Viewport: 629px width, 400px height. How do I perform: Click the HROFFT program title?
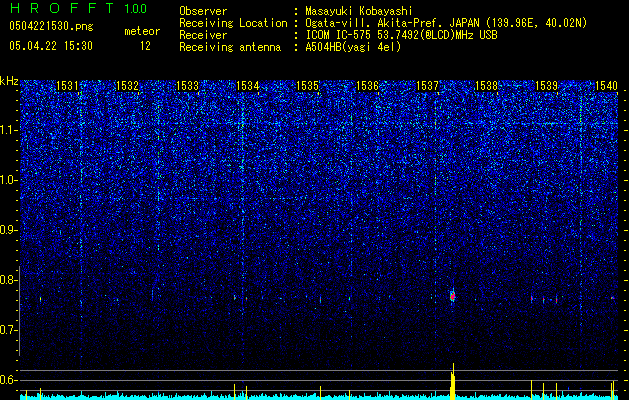(63, 8)
